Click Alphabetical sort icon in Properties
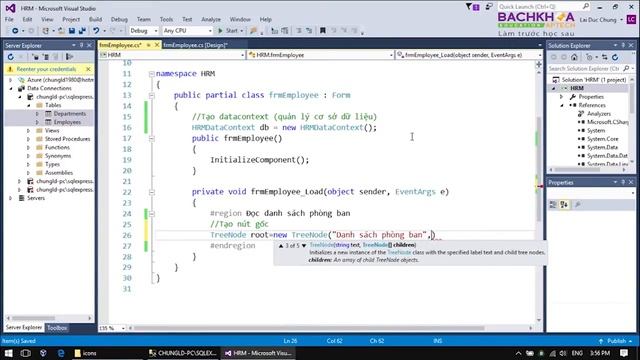The width and height of the screenshot is (640, 360). [564, 204]
